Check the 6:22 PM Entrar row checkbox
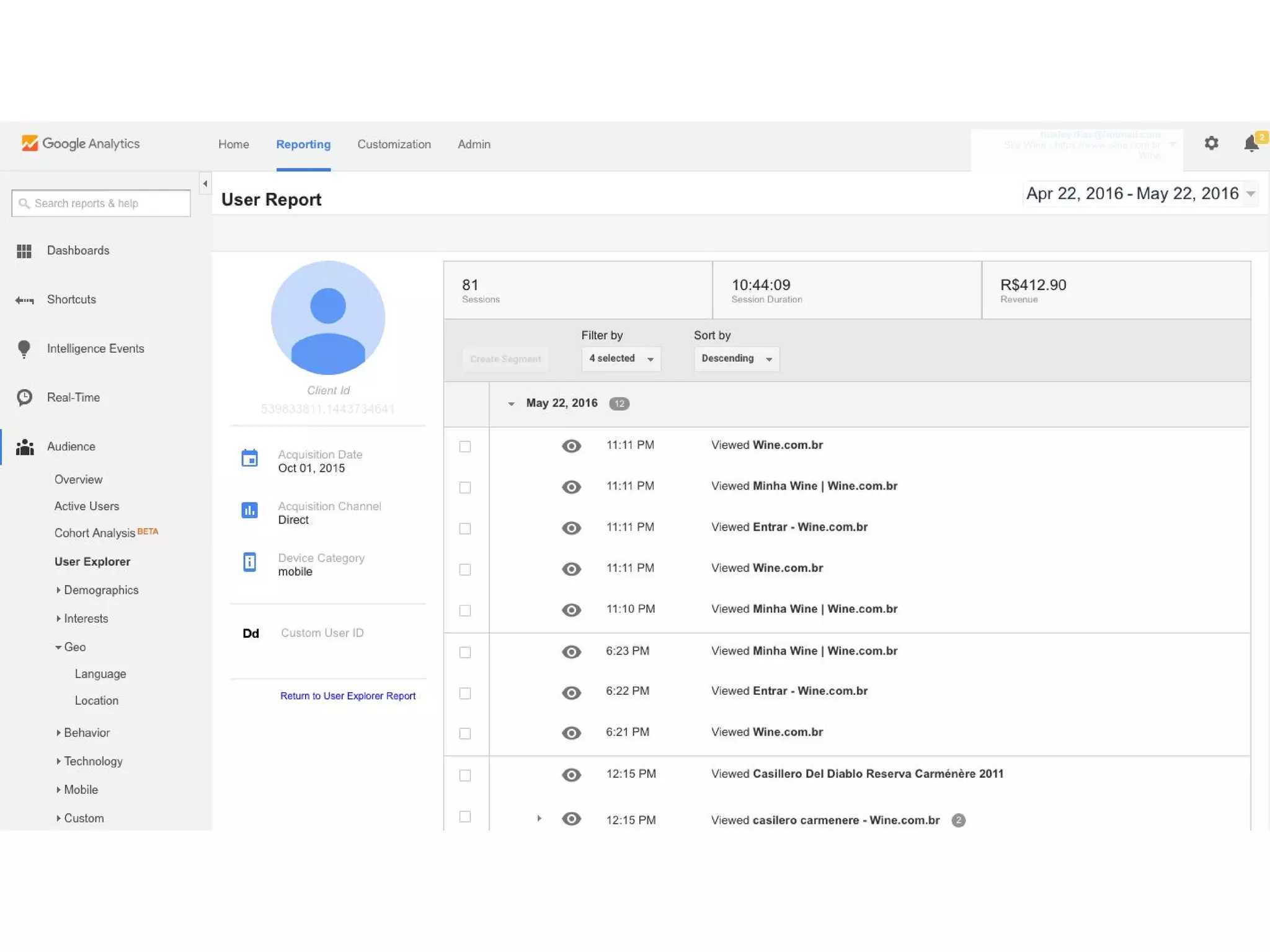 (464, 693)
